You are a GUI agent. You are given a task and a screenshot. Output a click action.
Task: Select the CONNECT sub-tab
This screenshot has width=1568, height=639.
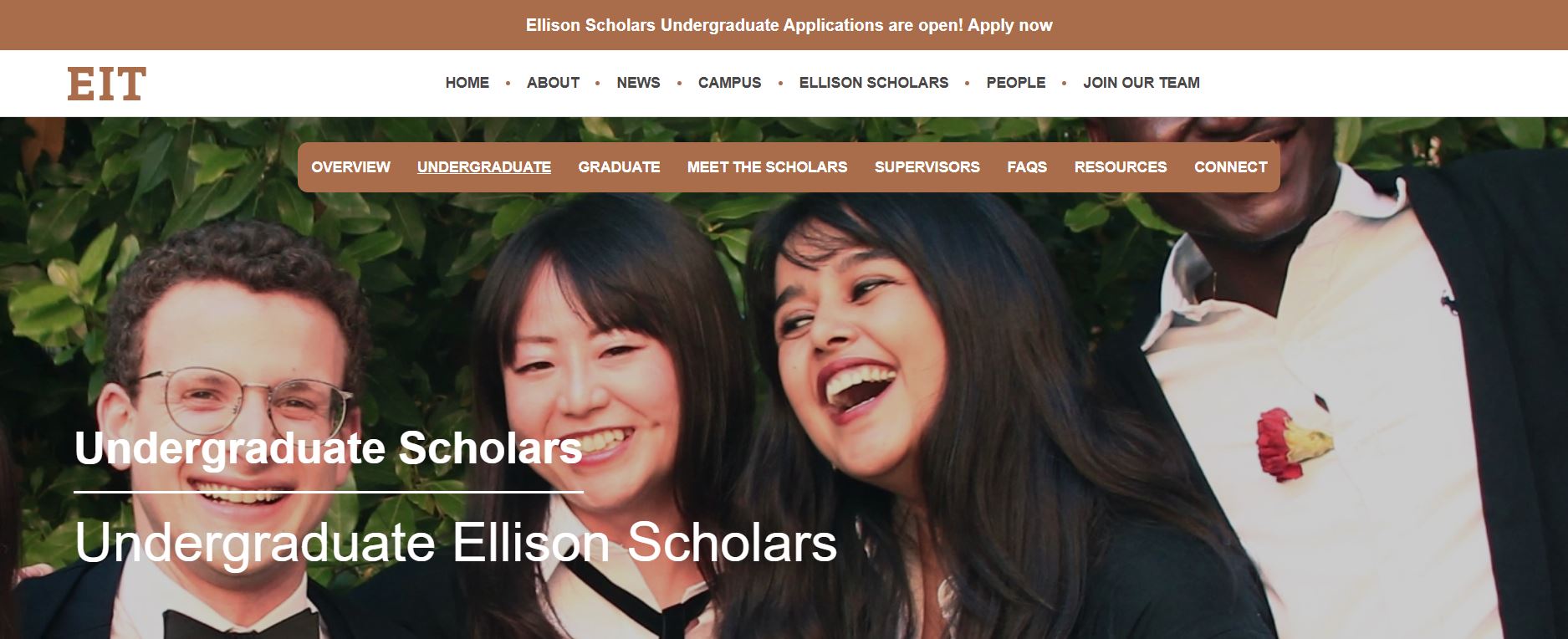[1230, 167]
